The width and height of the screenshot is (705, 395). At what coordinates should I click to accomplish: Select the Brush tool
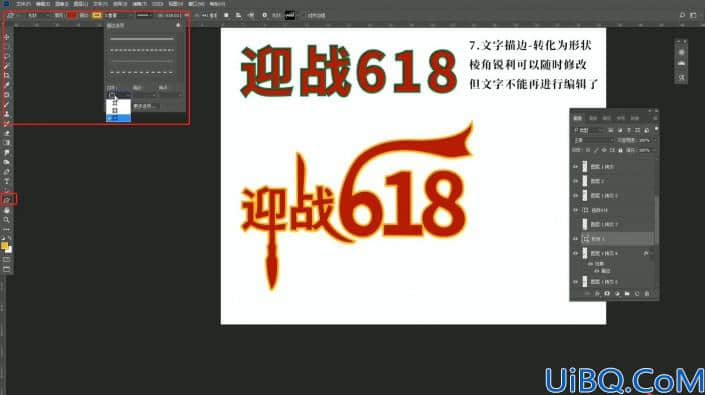[x=6, y=104]
